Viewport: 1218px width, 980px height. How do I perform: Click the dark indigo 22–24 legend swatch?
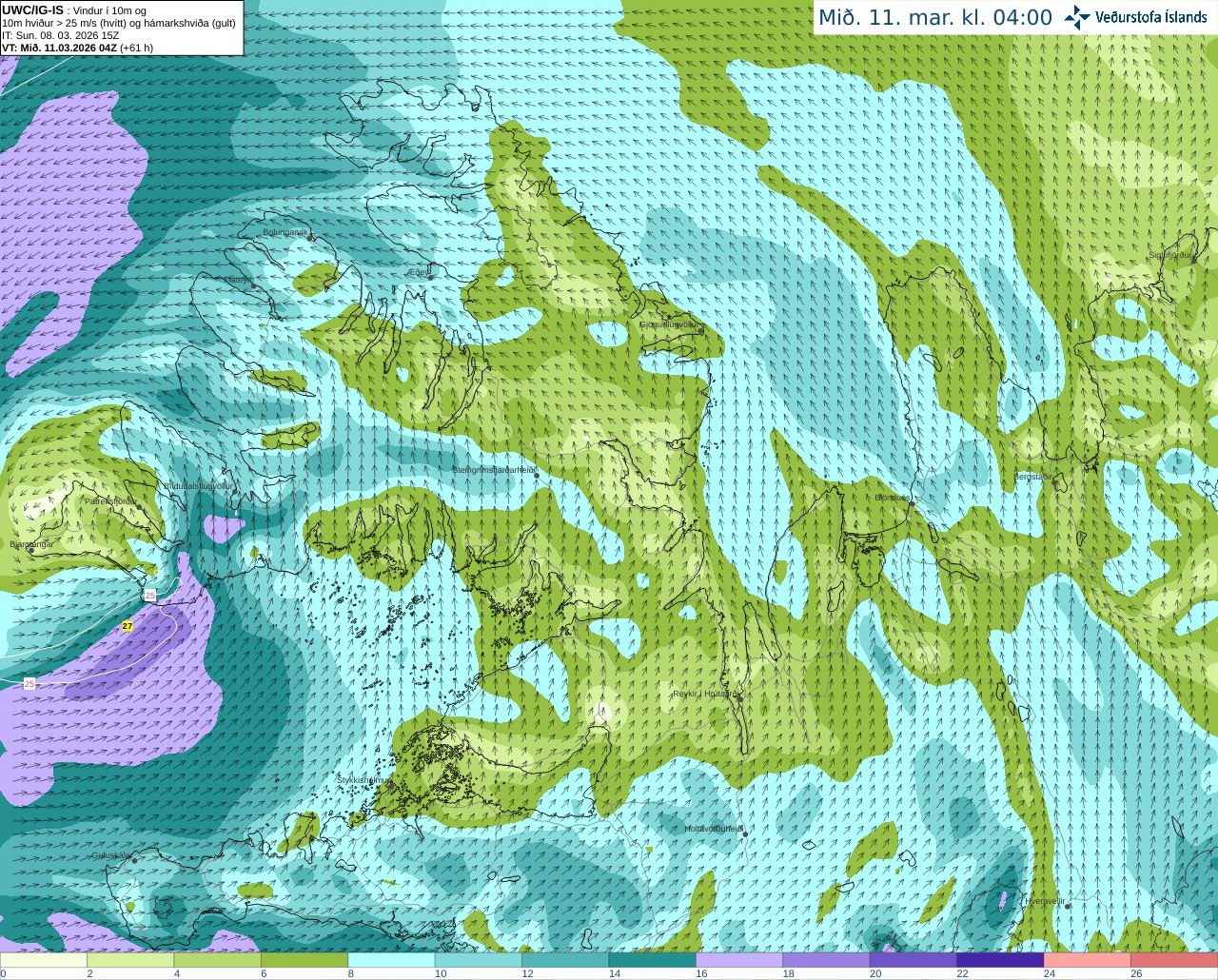coord(1001,960)
